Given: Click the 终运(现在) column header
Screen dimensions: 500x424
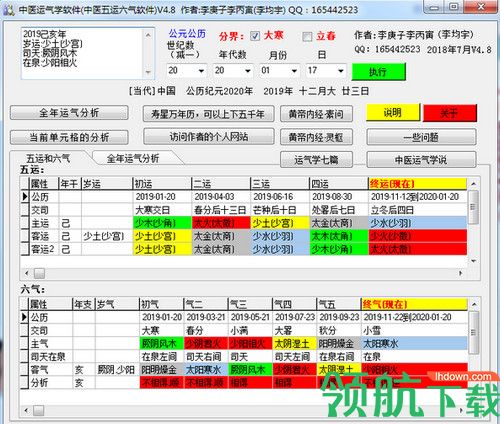Looking at the screenshot, I should tap(417, 184).
